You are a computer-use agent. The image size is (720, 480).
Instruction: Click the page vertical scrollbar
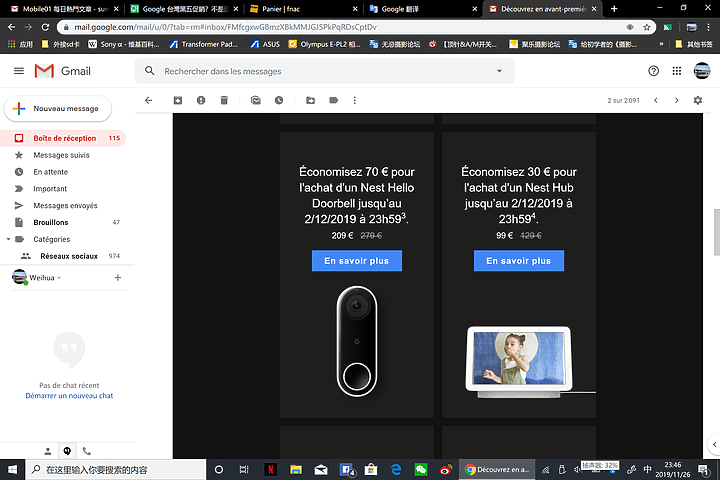[716, 232]
